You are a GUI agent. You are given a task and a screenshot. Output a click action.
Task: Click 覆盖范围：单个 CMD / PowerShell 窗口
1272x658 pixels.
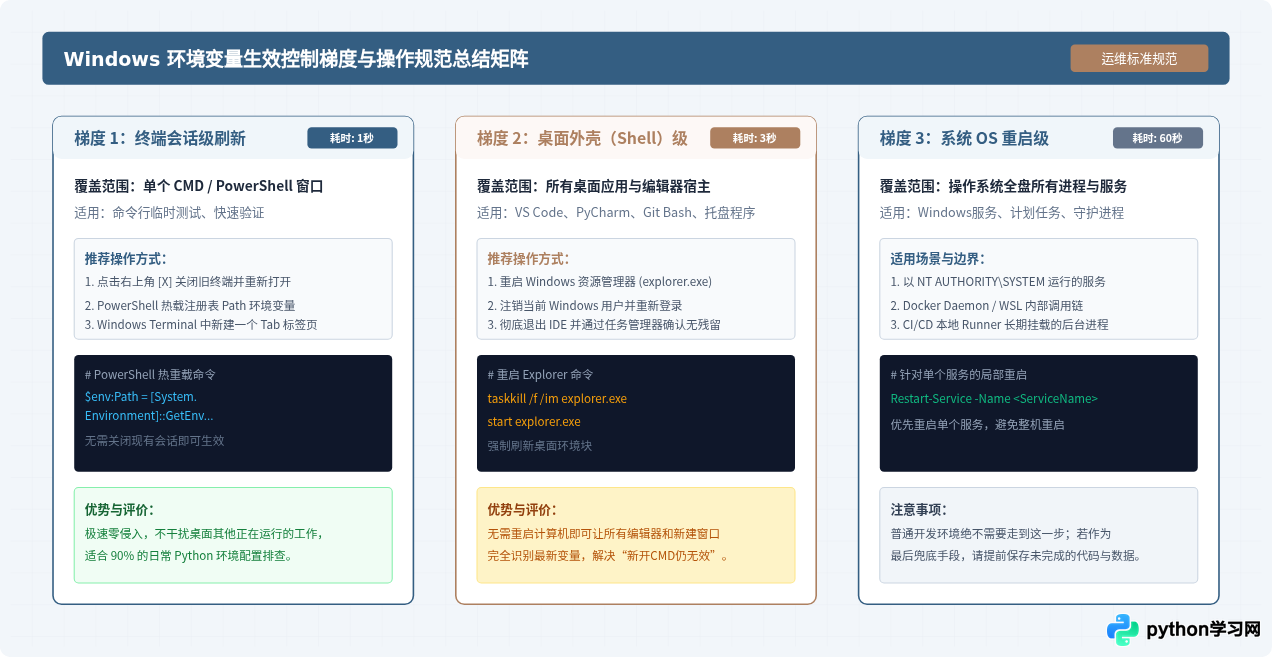pos(199,186)
